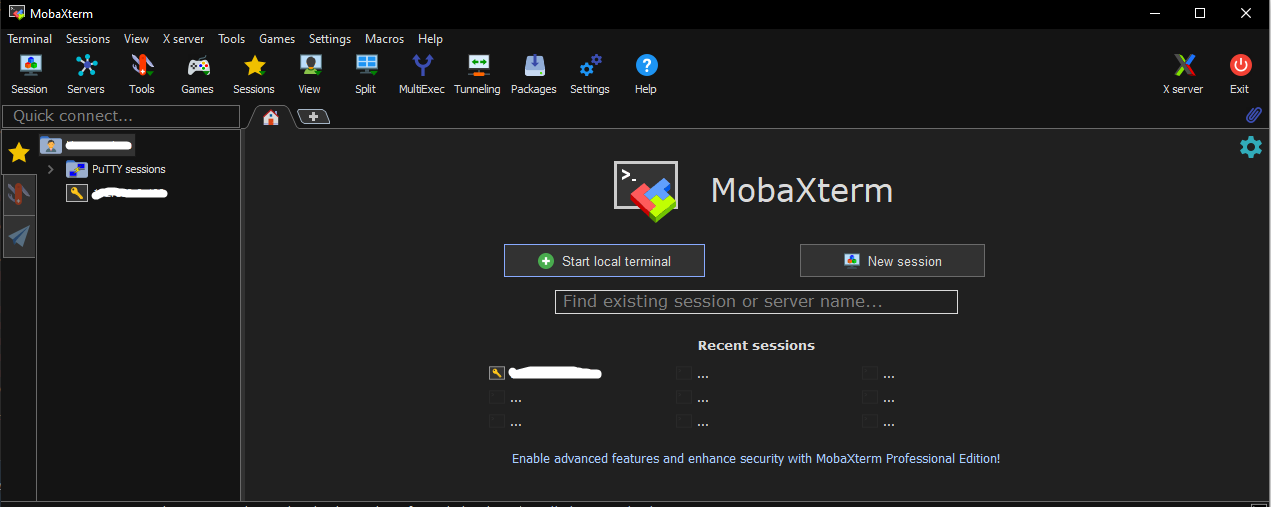The image size is (1271, 507).
Task: Click the Find existing session search field
Action: pos(756,301)
